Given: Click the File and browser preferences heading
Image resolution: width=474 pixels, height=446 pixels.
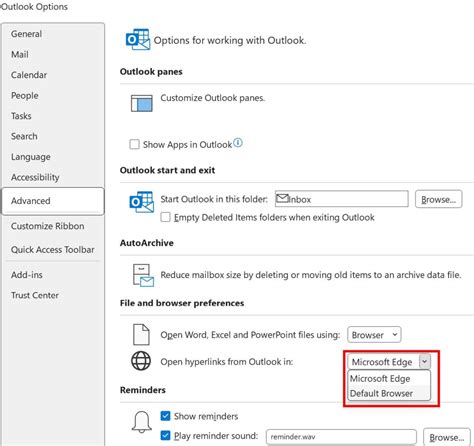Looking at the screenshot, I should [x=182, y=303].
